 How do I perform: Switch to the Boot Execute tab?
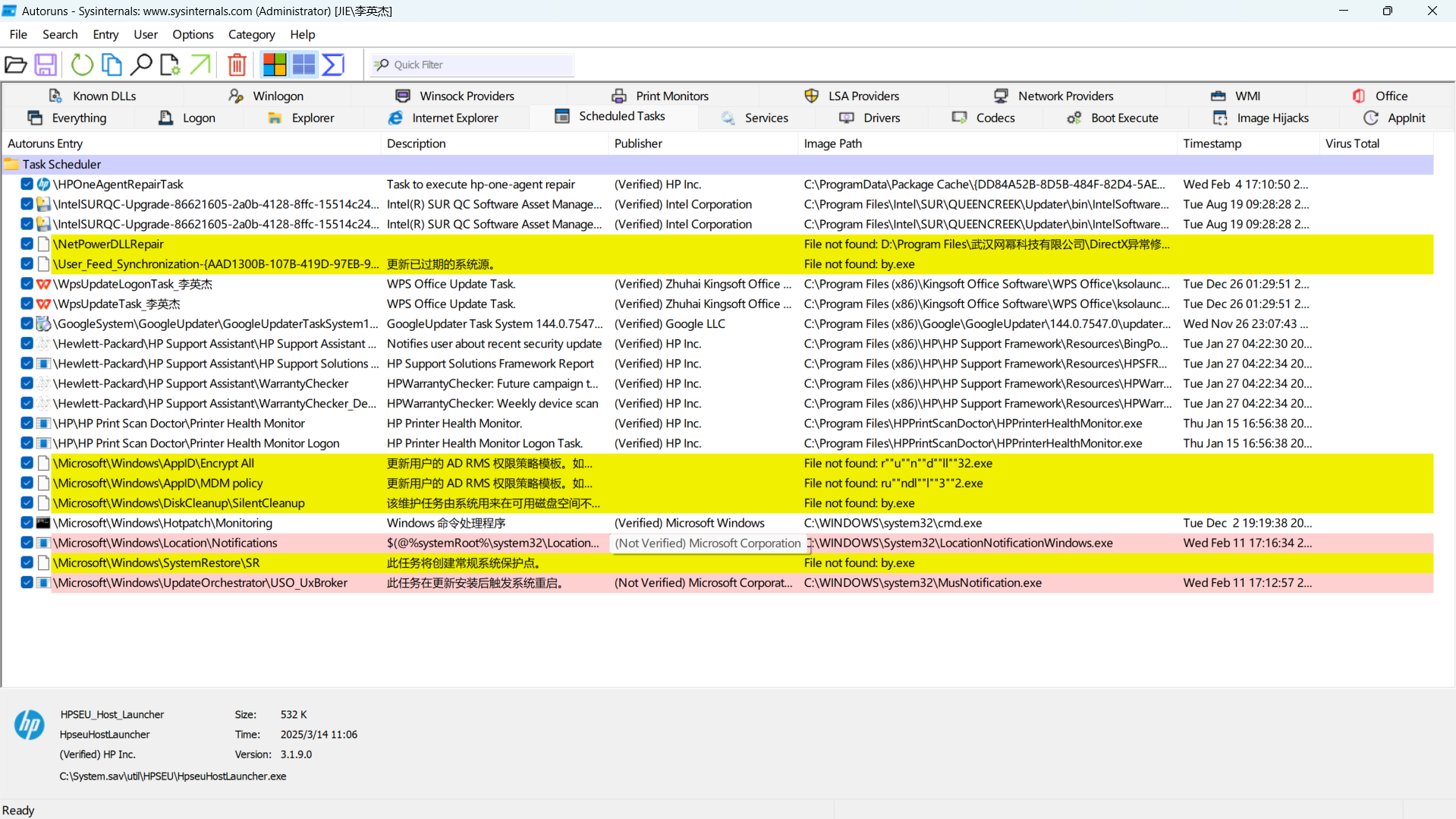click(1113, 118)
